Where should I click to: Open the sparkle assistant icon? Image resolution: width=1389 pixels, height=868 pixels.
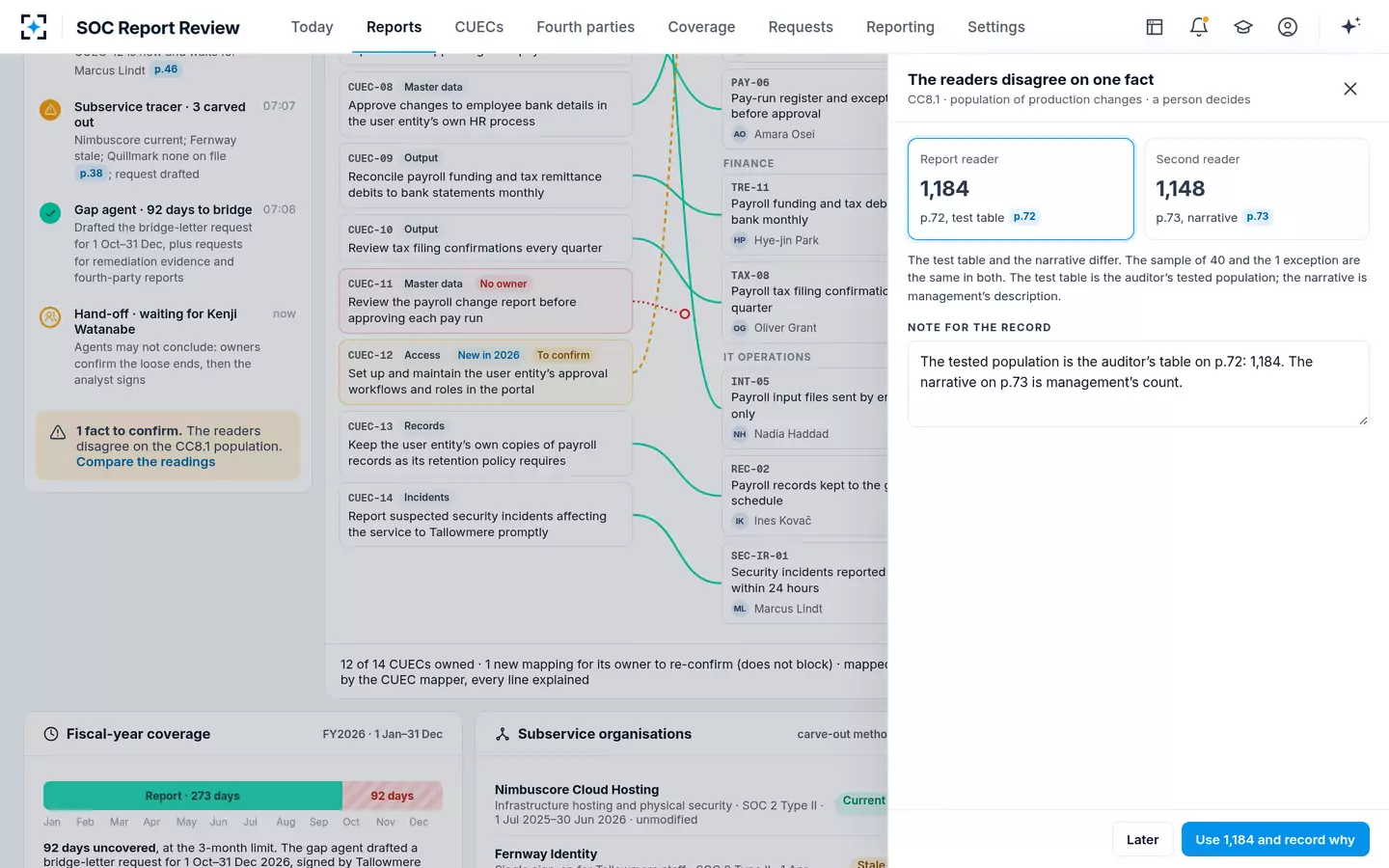(x=1350, y=26)
